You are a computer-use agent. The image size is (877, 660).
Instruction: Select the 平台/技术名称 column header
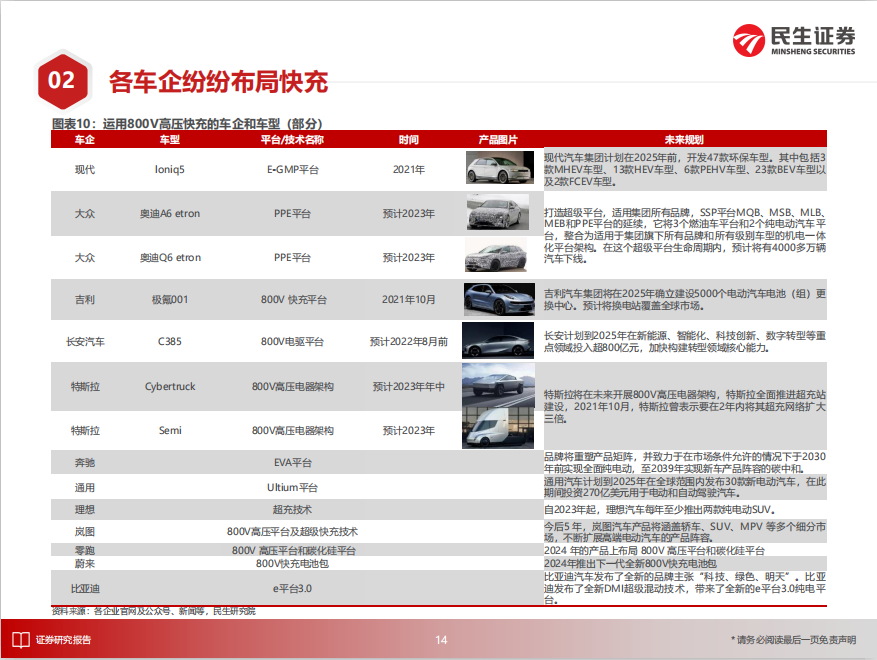point(292,140)
